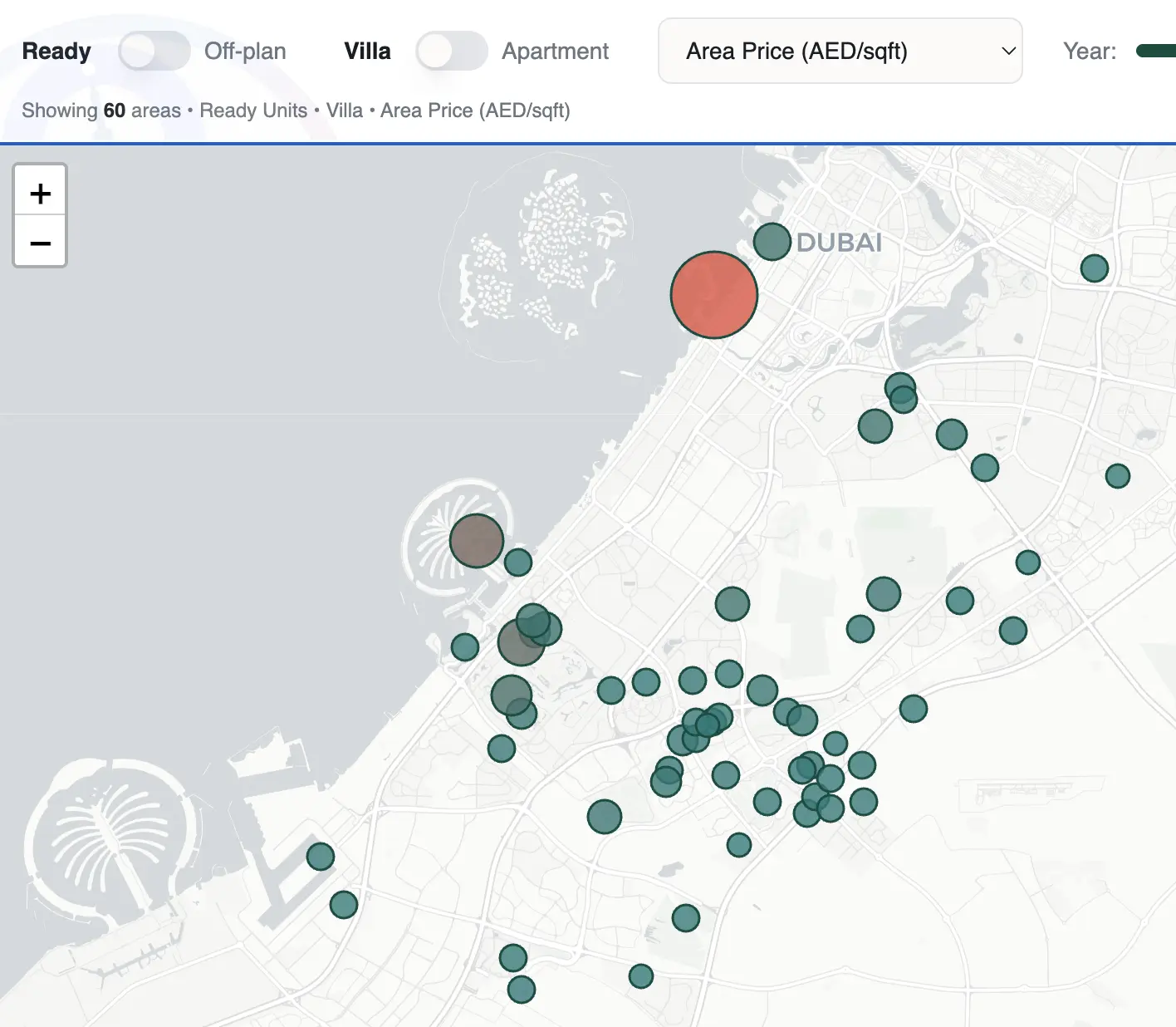
Task: Click the DUBAI city label on map
Action: click(x=839, y=243)
